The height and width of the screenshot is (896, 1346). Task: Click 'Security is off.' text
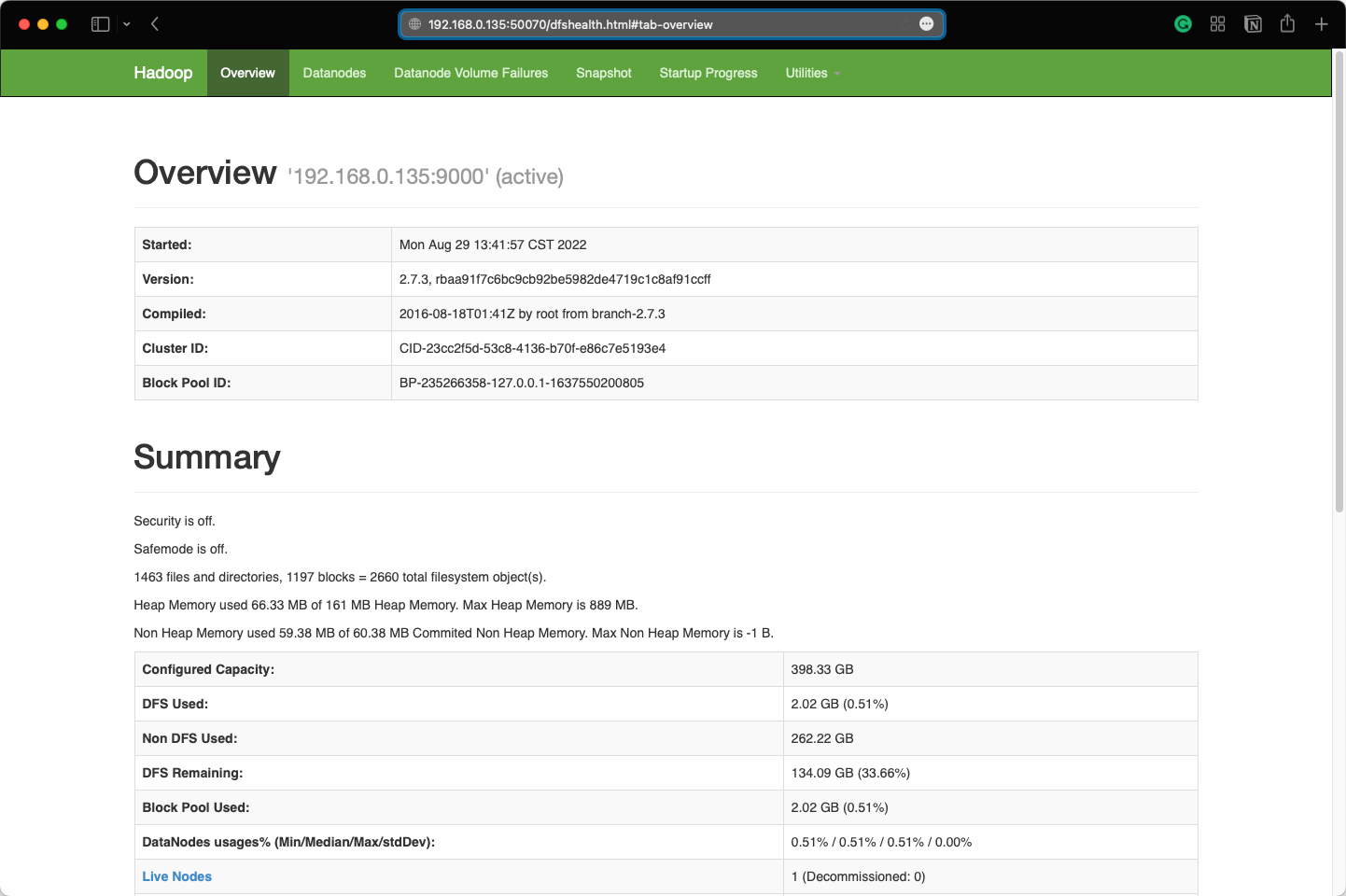[175, 521]
